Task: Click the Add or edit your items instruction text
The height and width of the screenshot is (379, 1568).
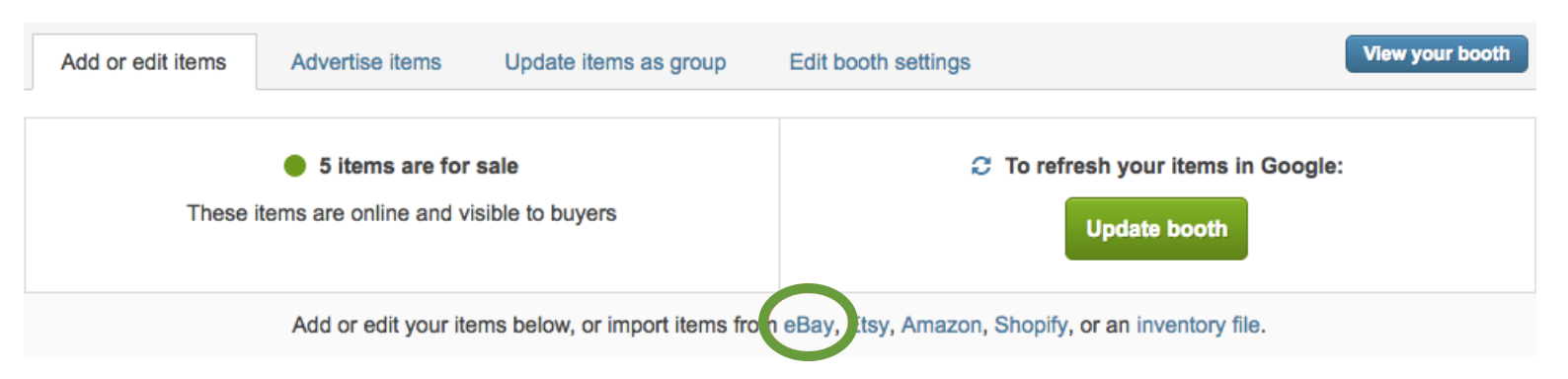Action: tap(534, 325)
